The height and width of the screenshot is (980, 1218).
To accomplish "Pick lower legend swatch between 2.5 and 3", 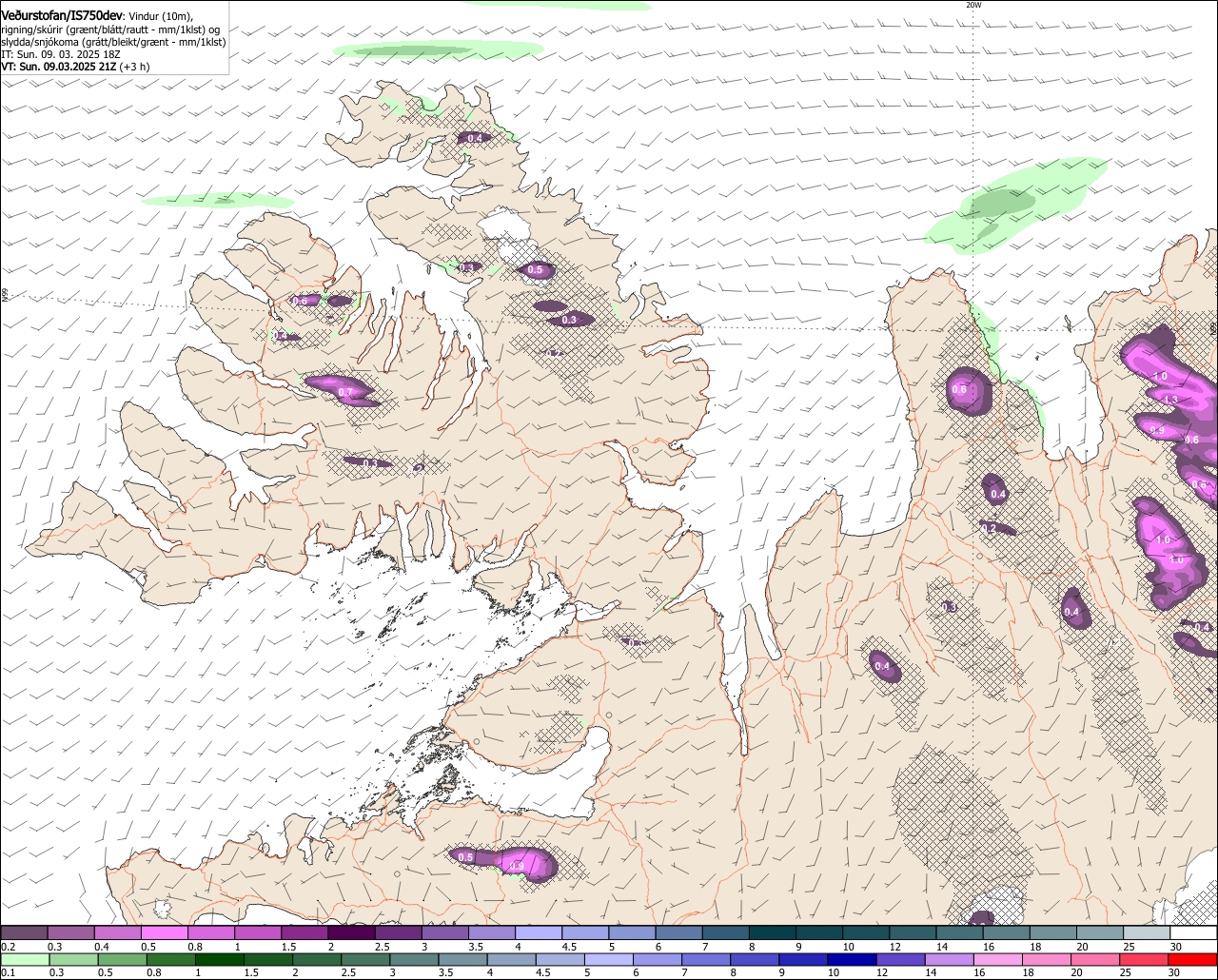I will pyautogui.click(x=366, y=959).
